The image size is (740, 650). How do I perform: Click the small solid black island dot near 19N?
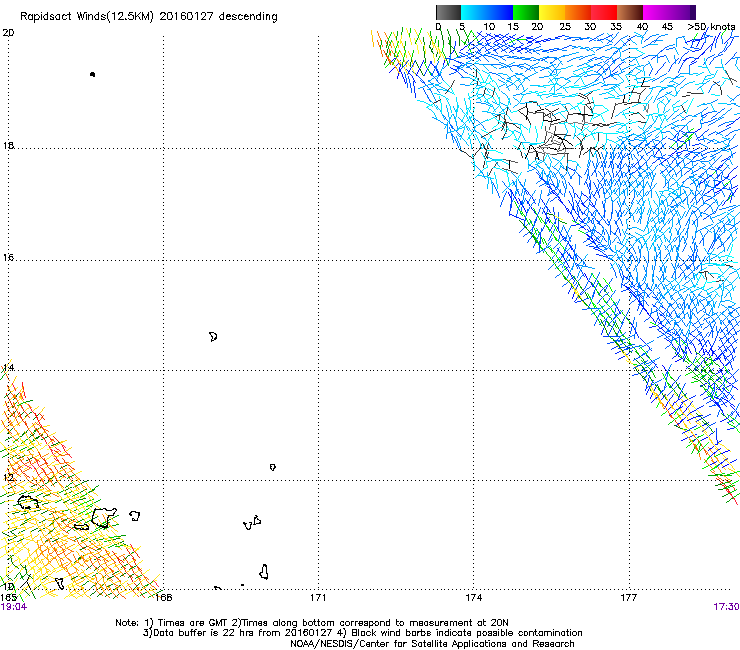[x=92, y=74]
